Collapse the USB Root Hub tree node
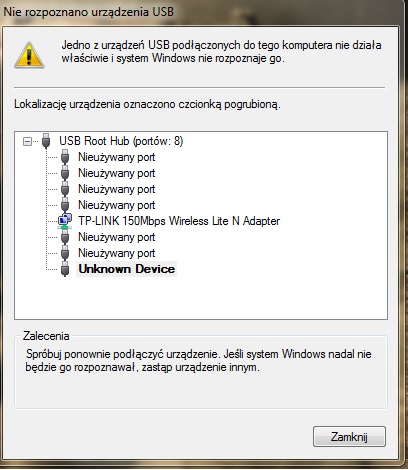 click(x=27, y=142)
